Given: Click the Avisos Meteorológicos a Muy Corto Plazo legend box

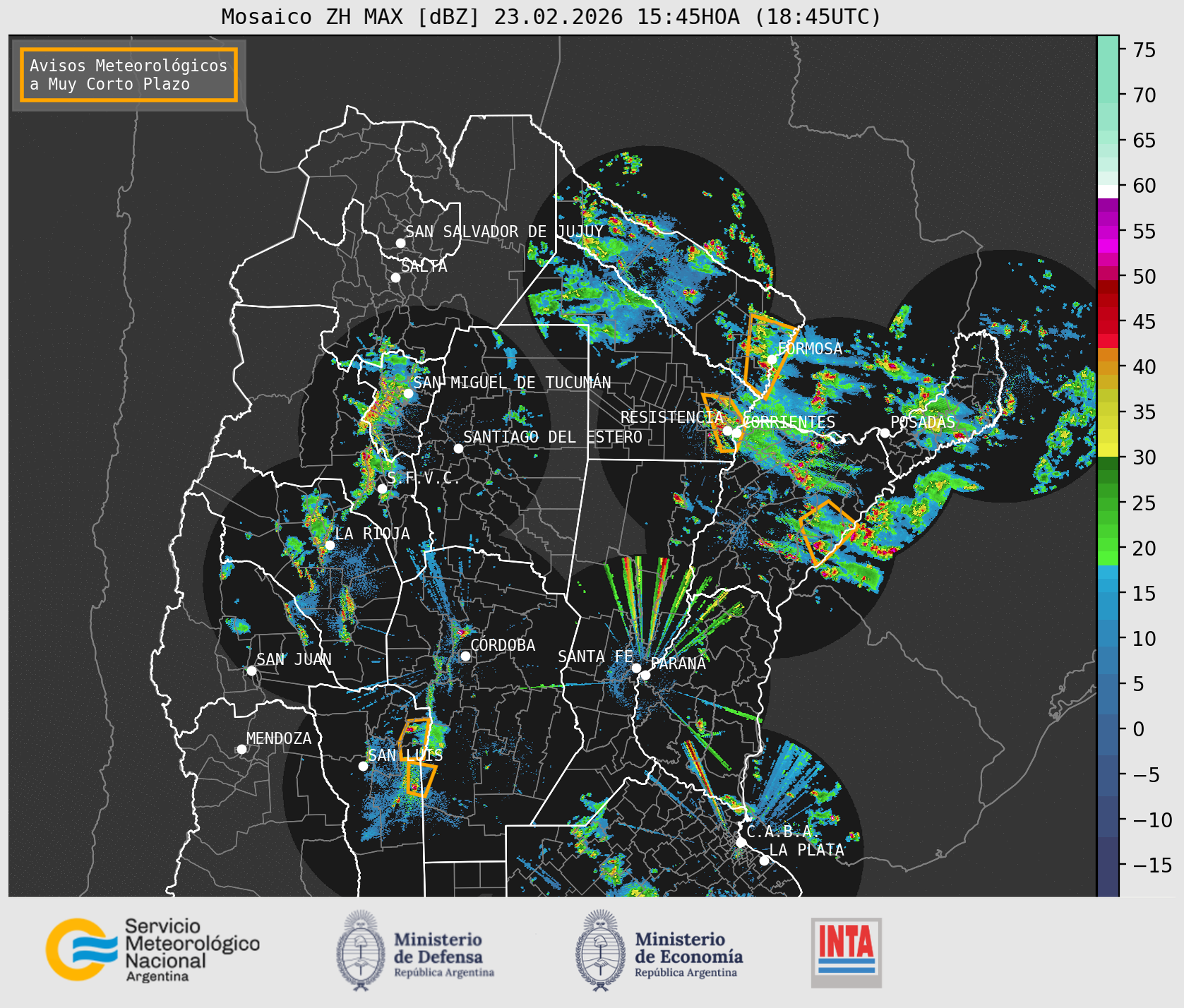Looking at the screenshot, I should pyautogui.click(x=128, y=75).
